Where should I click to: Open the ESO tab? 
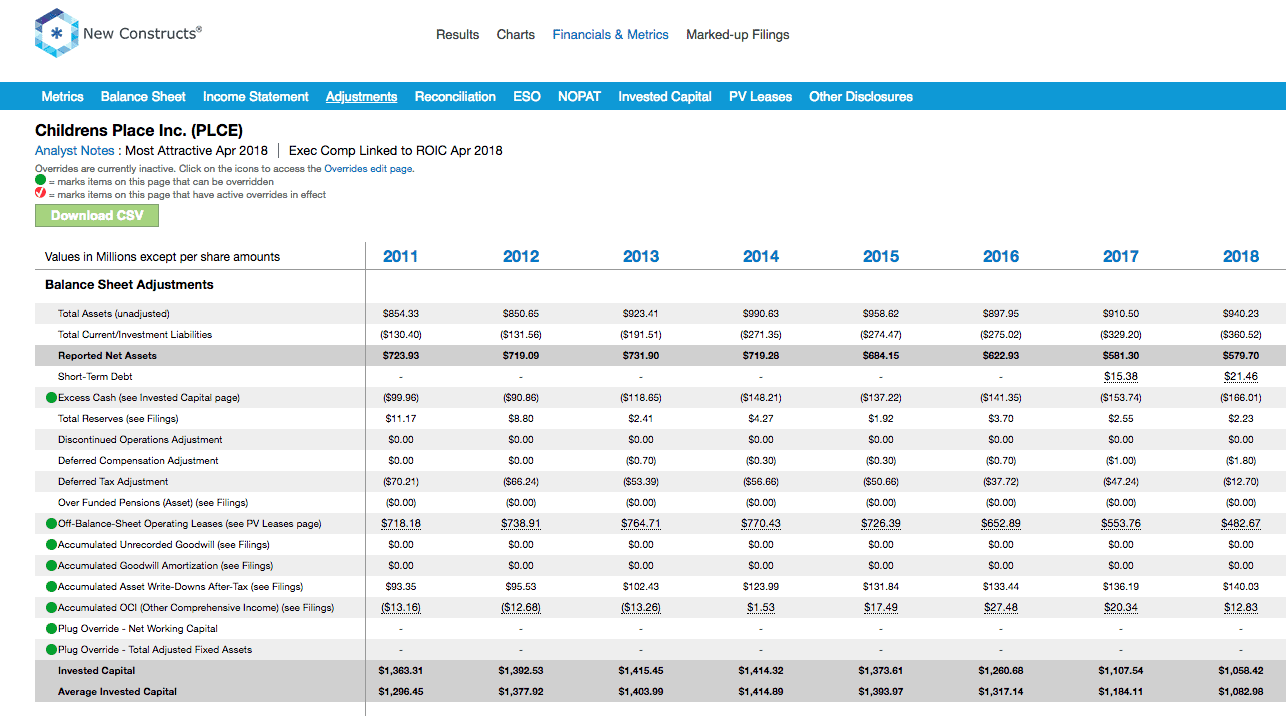pyautogui.click(x=527, y=97)
